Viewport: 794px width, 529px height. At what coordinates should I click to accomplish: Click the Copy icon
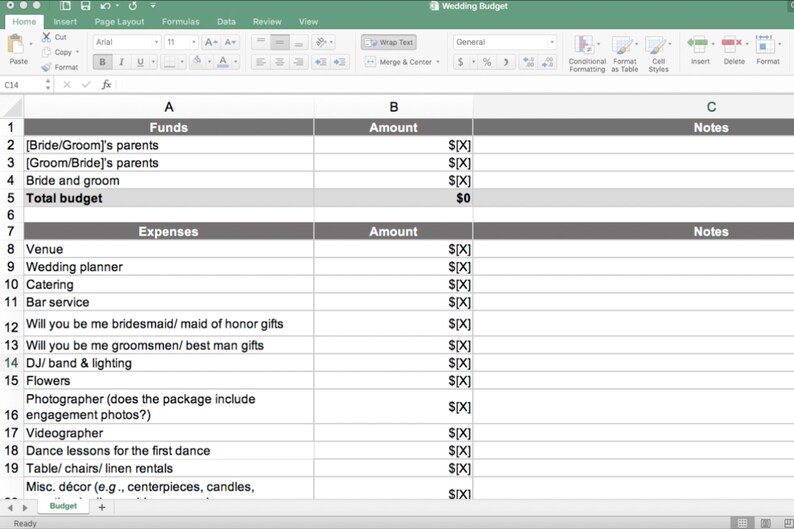[x=46, y=52]
